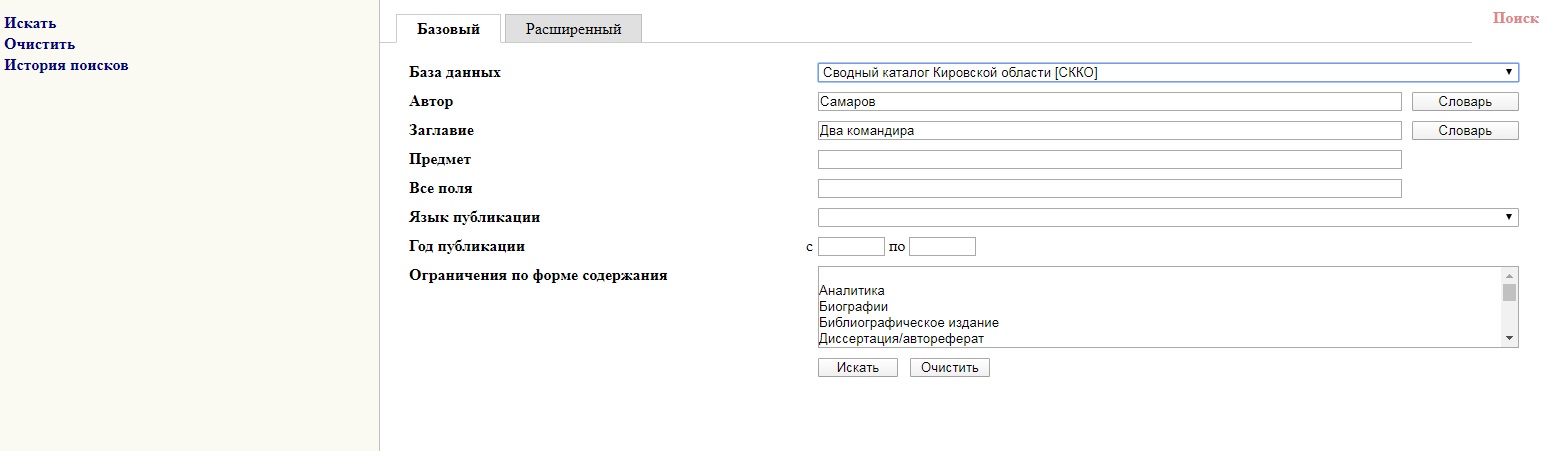Open the Словарь button next to Автор

[1465, 101]
